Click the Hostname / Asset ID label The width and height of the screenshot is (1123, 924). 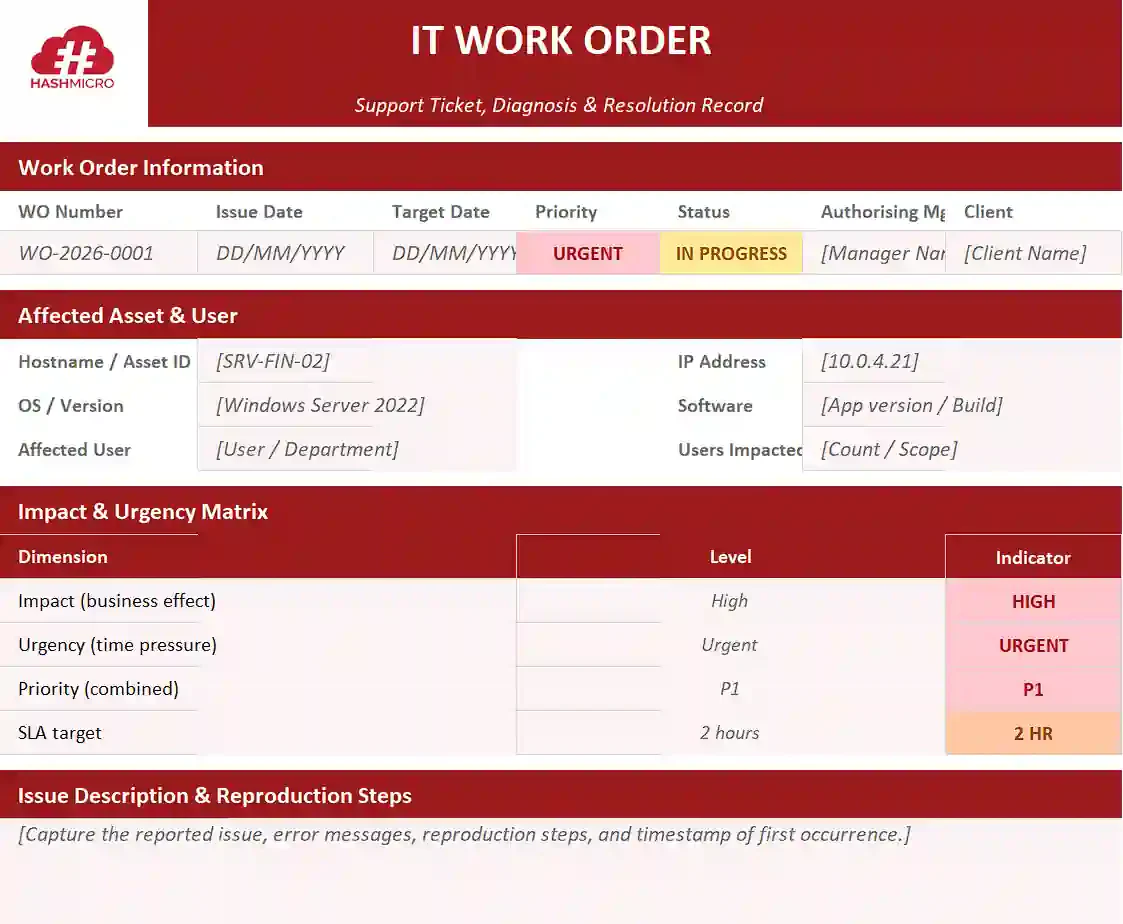pos(105,362)
